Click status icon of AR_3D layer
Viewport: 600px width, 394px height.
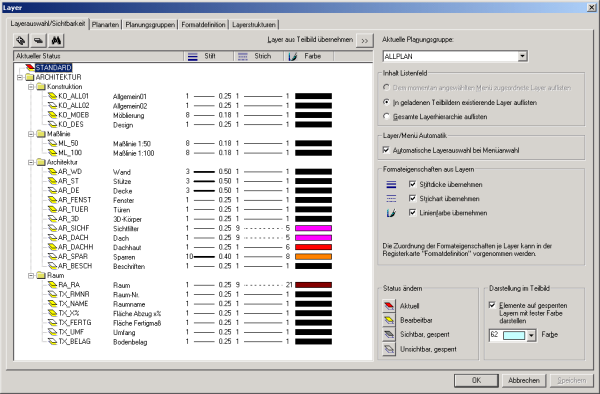tap(52, 219)
